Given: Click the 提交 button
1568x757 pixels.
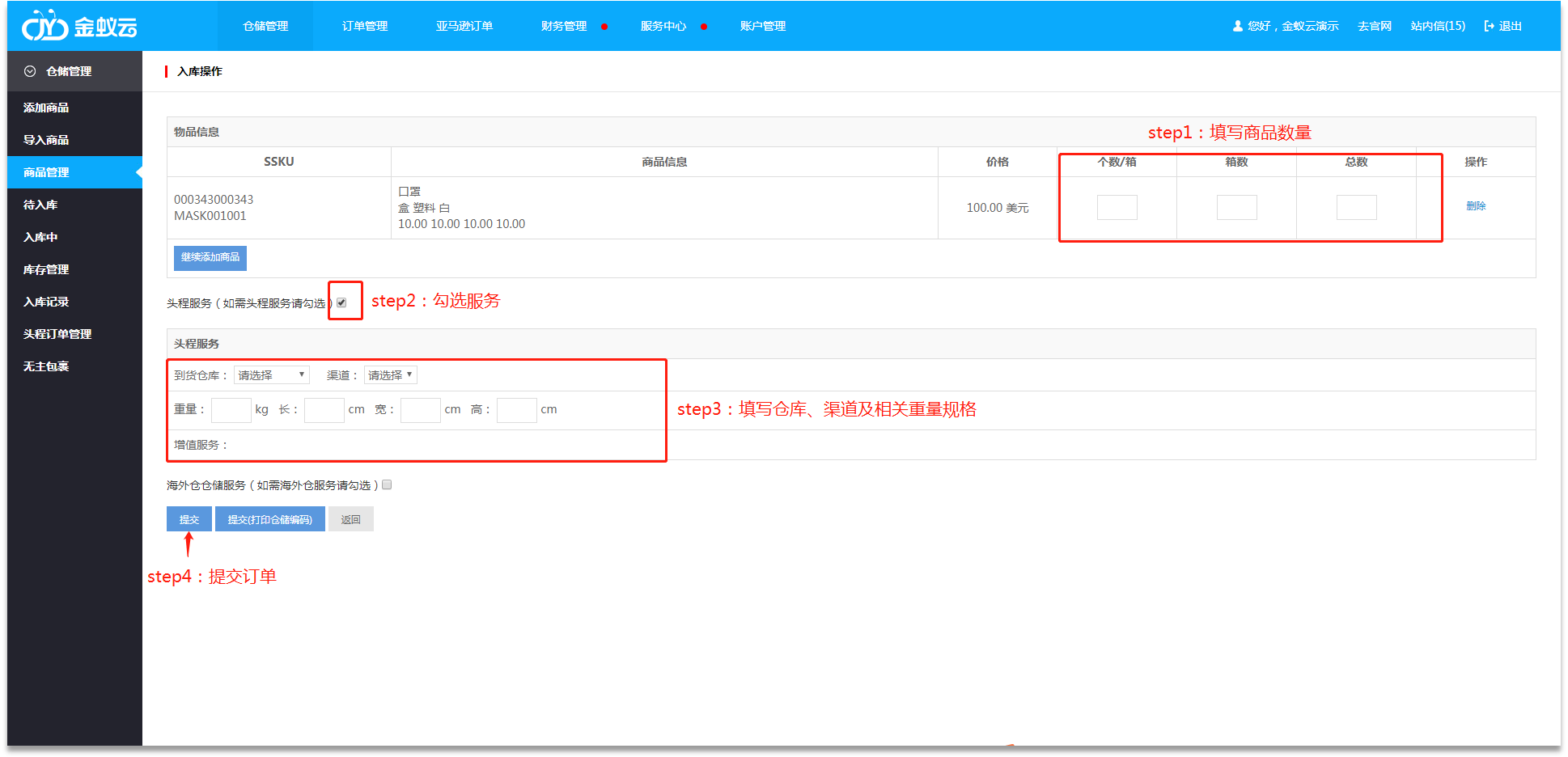Looking at the screenshot, I should [189, 519].
